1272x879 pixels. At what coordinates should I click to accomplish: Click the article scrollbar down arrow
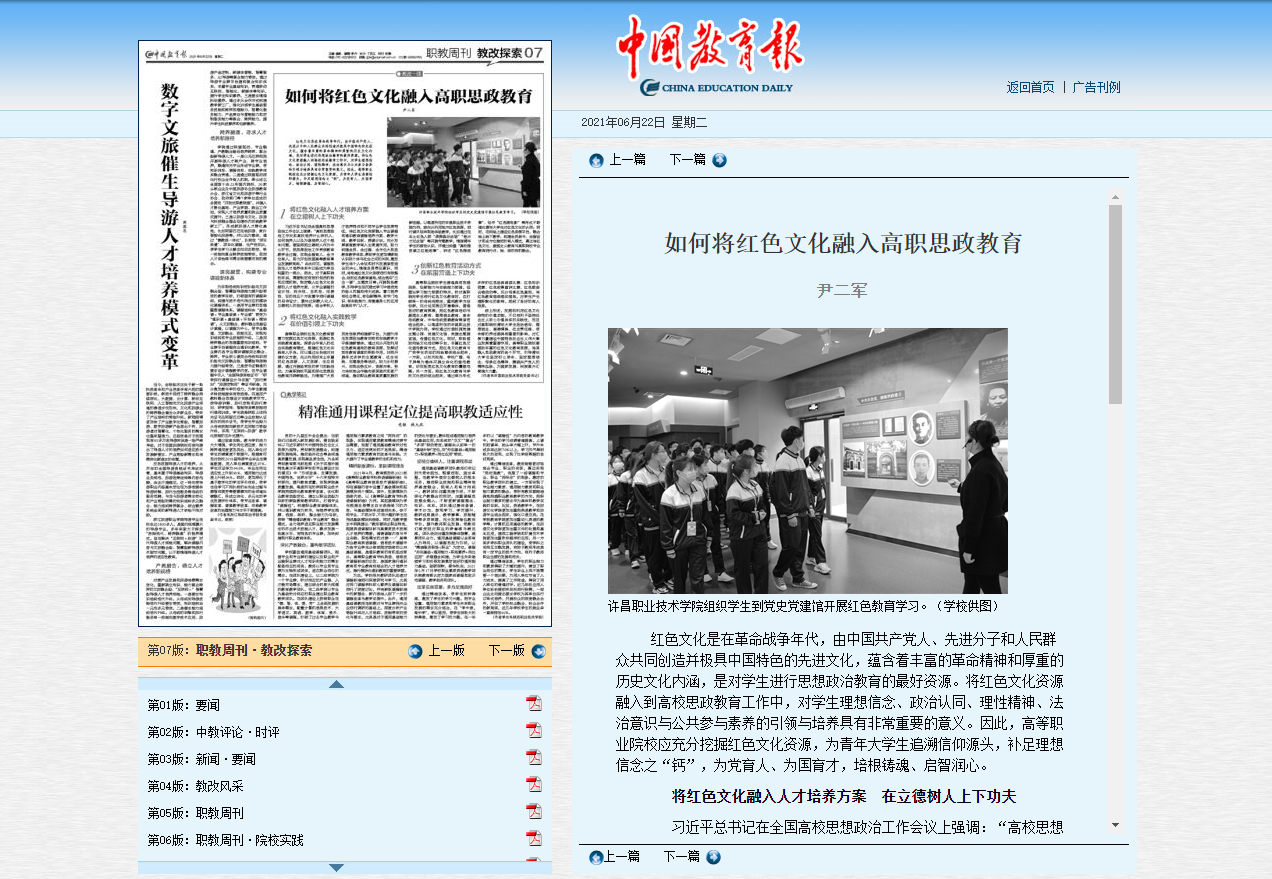1116,825
